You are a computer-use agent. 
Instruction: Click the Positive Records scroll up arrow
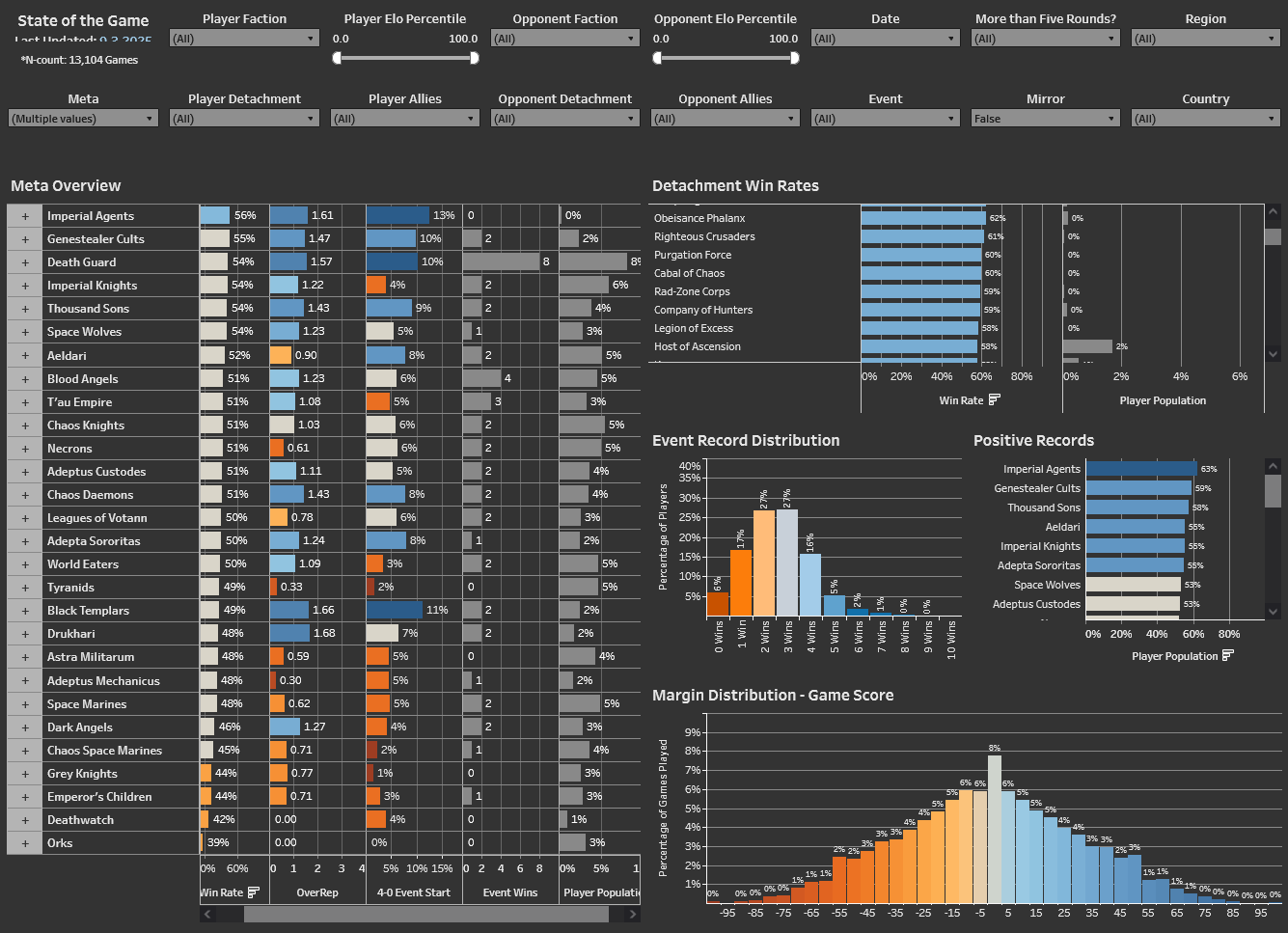click(x=1273, y=466)
